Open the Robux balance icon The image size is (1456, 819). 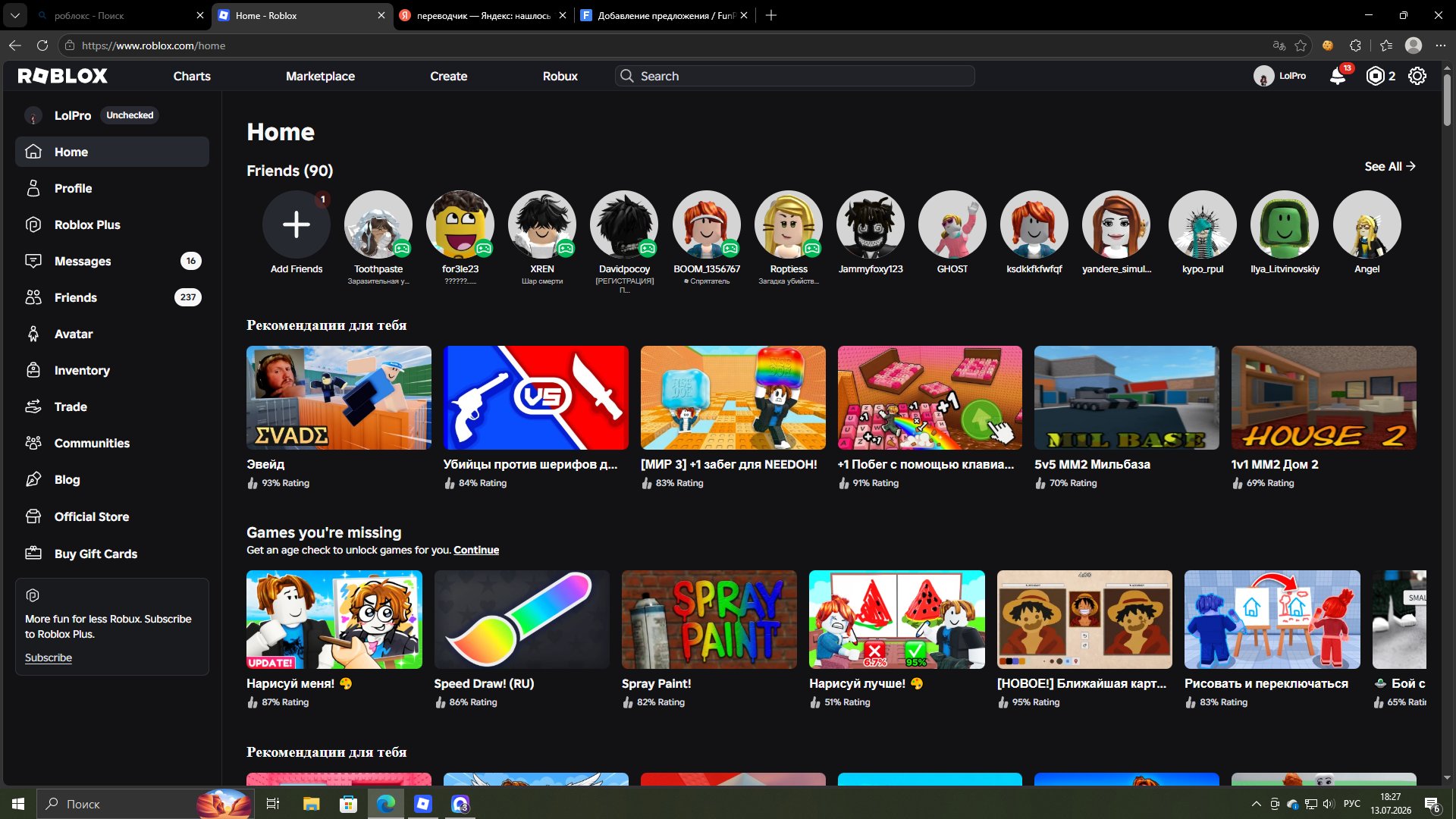(x=1375, y=76)
